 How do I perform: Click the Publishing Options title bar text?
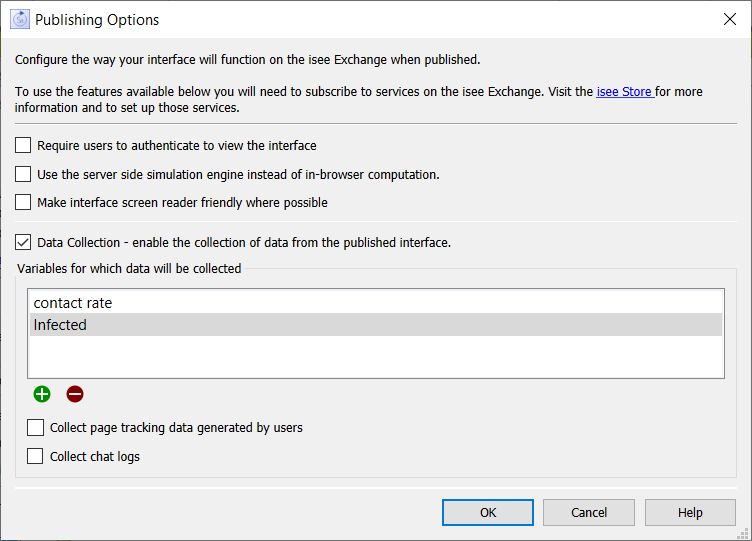[x=97, y=20]
